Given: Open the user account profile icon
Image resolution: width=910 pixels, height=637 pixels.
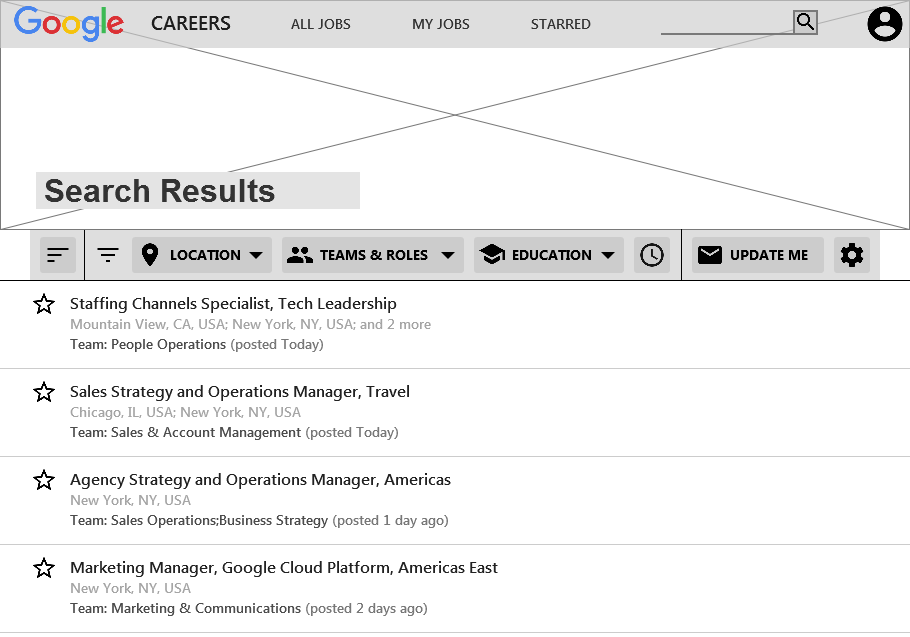Looking at the screenshot, I should (x=884, y=24).
